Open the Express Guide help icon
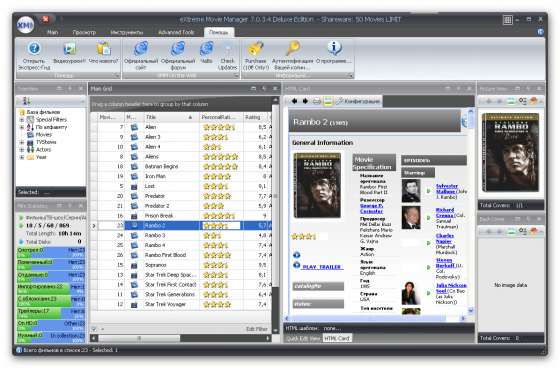The width and height of the screenshot is (560, 368). pyautogui.click(x=34, y=49)
